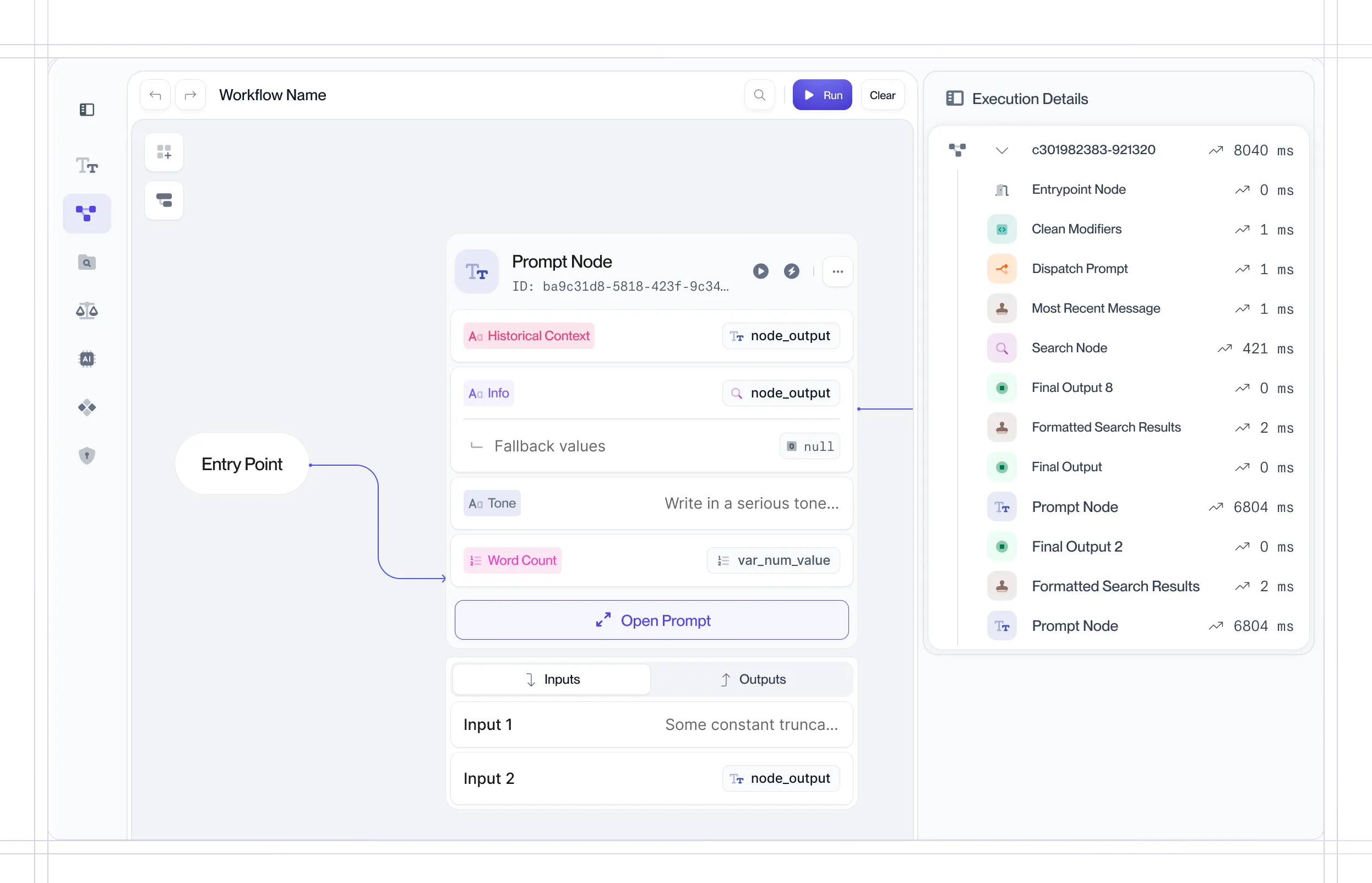Select the Inputs tab
The image size is (1372, 883).
point(551,679)
